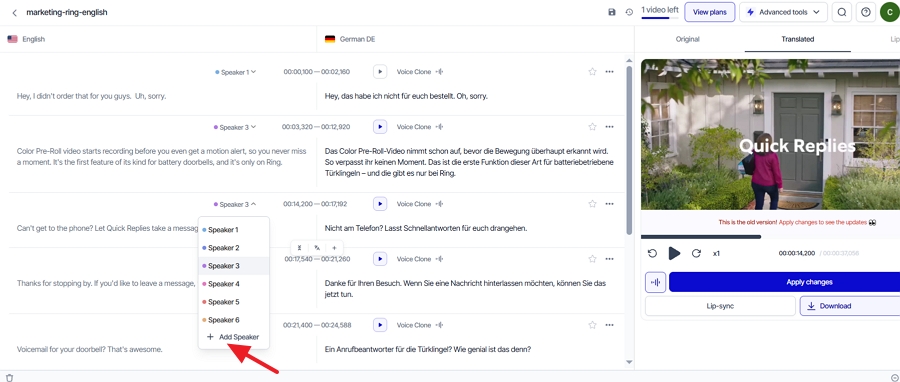Click Add Speaker in the dropdown
The image size is (900, 382).
coord(233,337)
